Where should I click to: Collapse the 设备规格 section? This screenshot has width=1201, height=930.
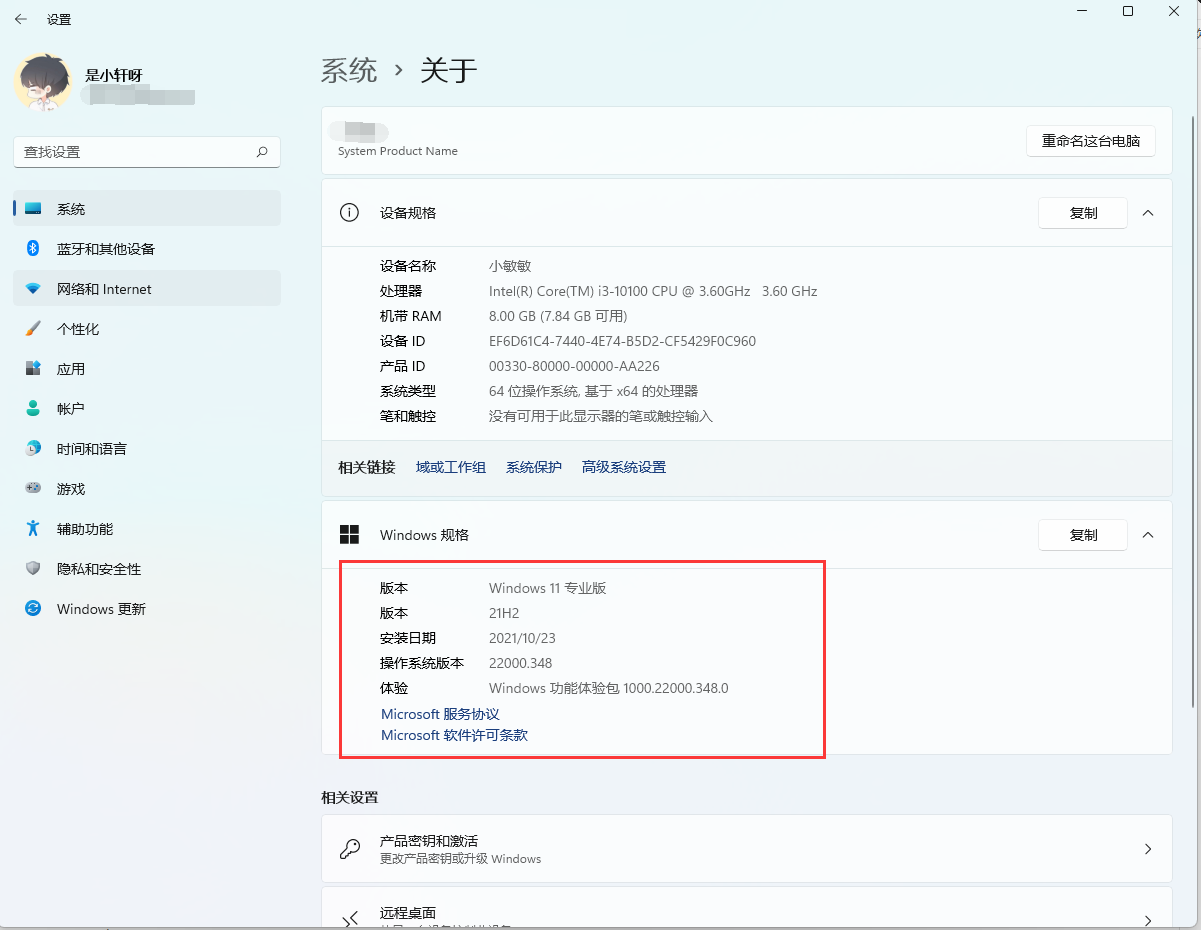pos(1148,212)
